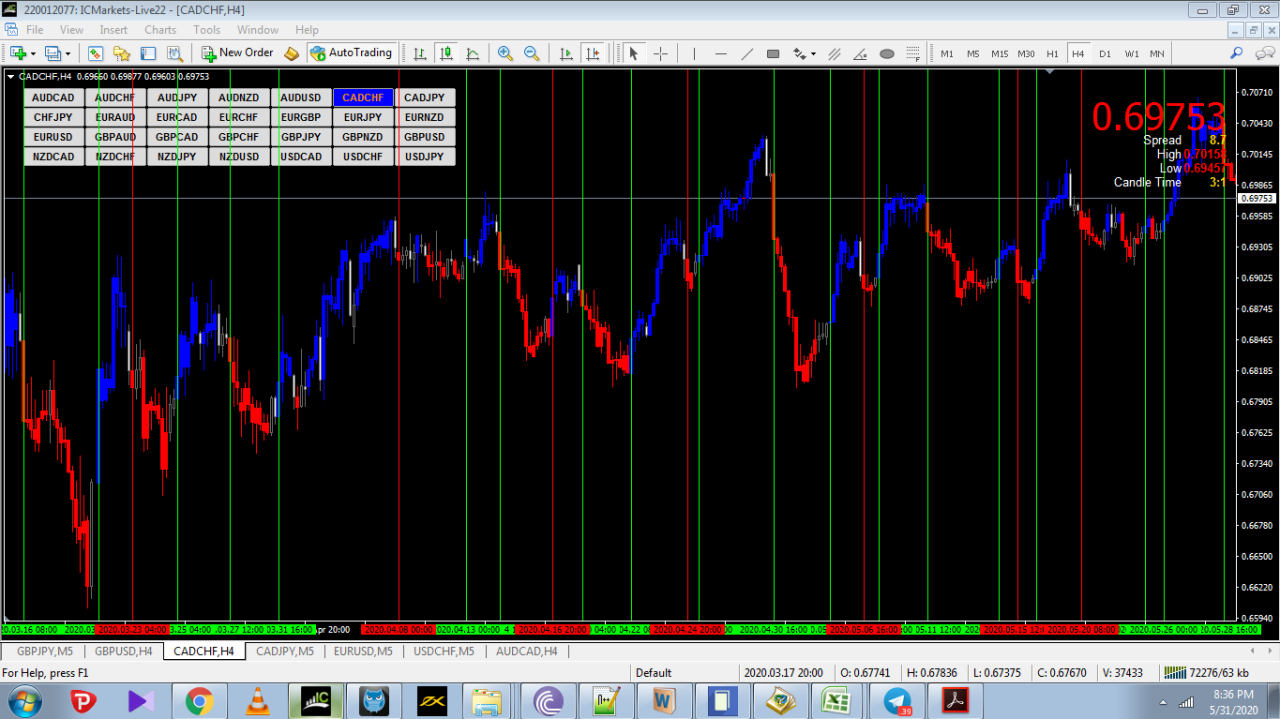
Task: Open the New Order button
Action: point(238,53)
